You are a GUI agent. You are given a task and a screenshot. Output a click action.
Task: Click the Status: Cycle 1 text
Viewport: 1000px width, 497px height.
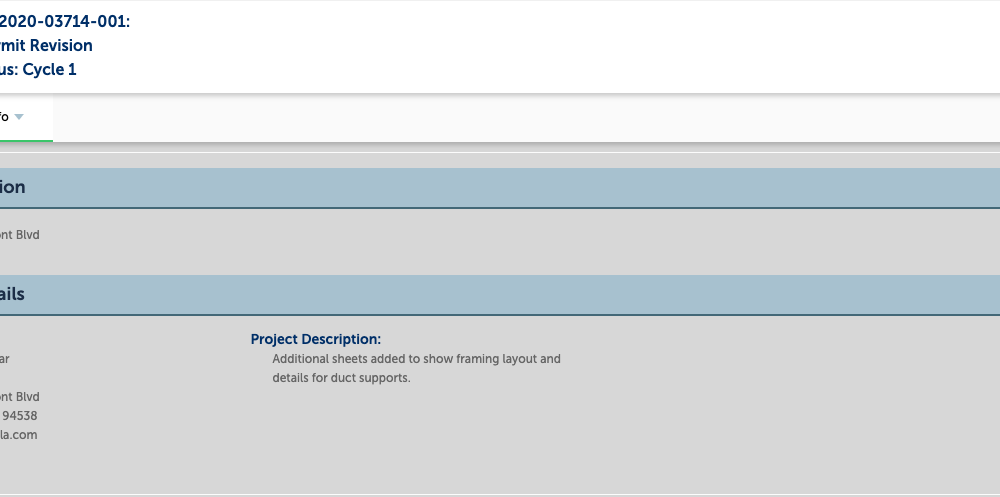38,70
